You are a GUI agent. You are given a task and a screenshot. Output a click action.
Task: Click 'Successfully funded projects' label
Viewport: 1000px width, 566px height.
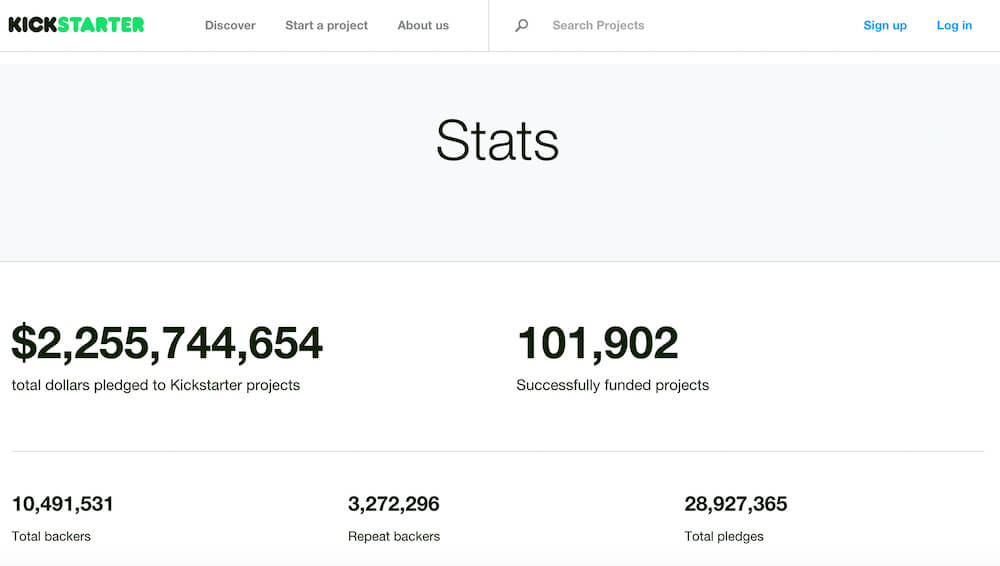pos(612,385)
